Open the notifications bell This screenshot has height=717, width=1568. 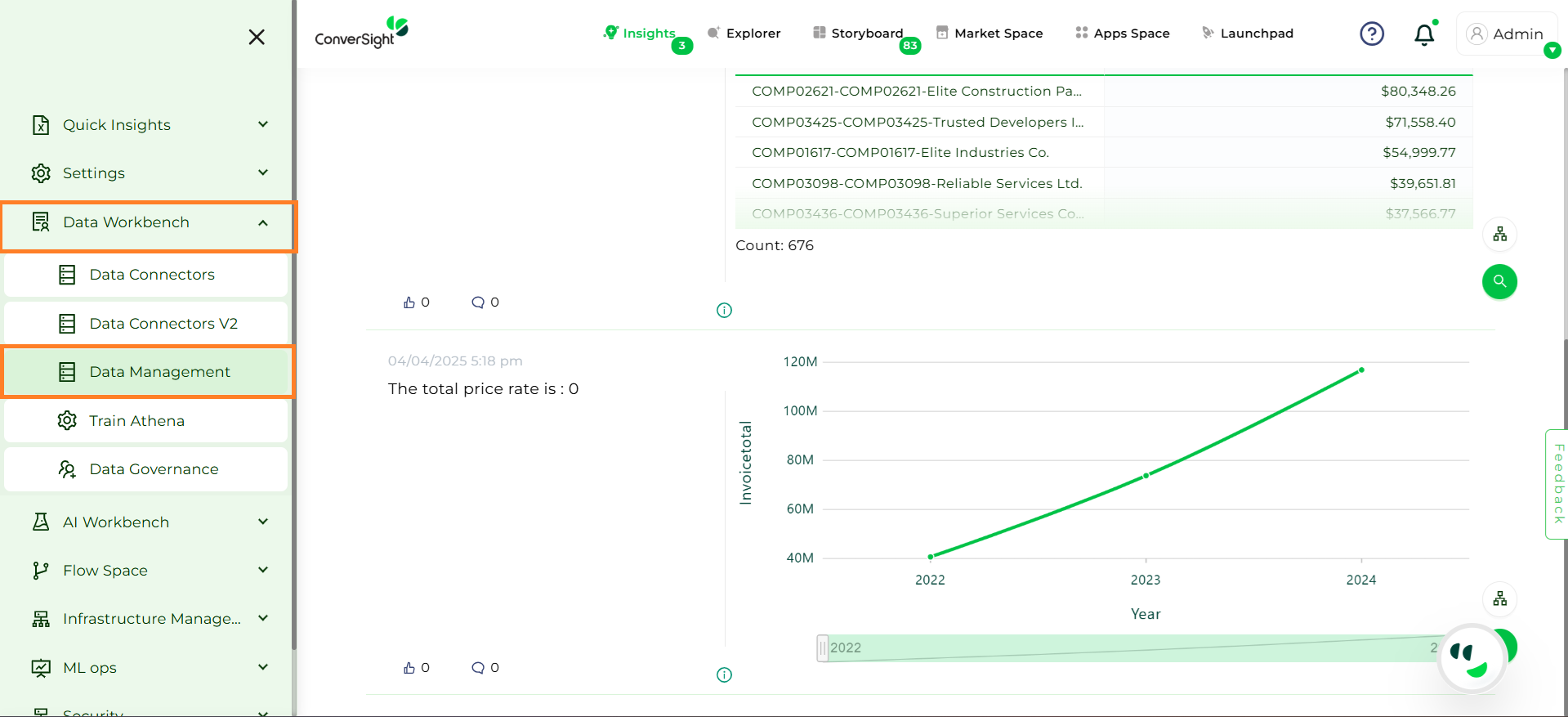pyautogui.click(x=1424, y=34)
